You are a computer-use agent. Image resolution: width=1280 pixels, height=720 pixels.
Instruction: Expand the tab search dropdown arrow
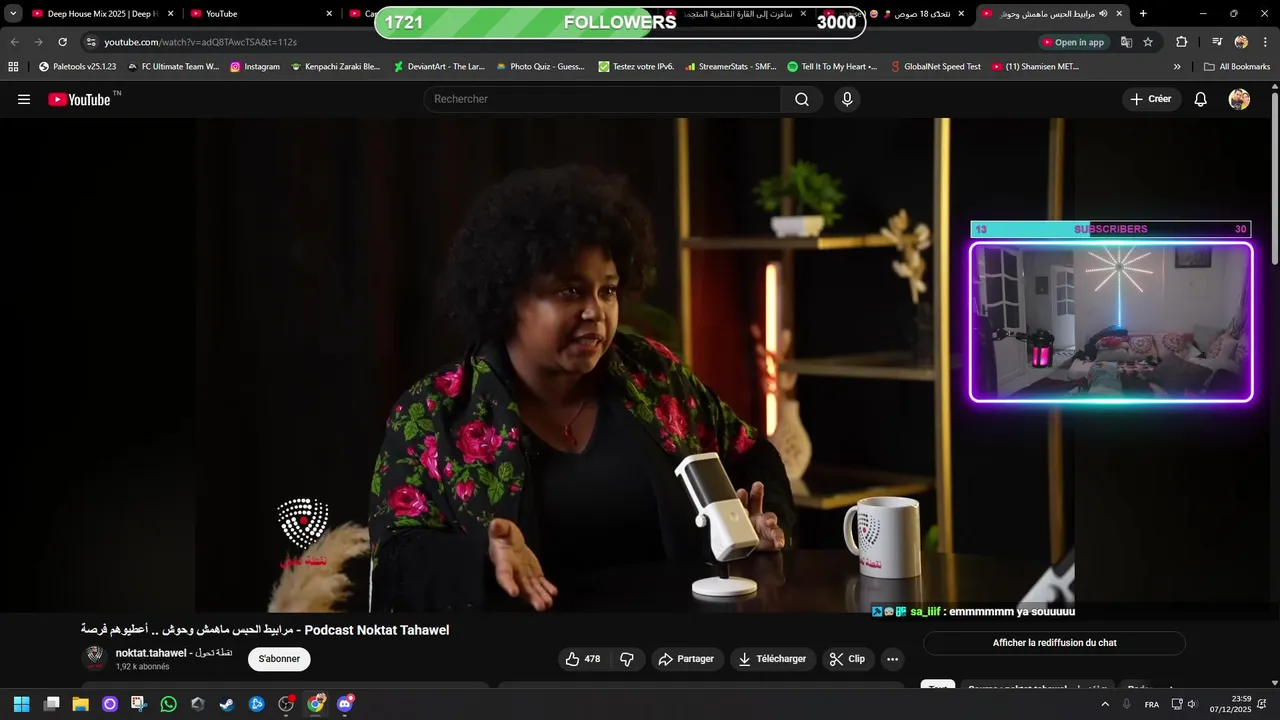point(13,14)
